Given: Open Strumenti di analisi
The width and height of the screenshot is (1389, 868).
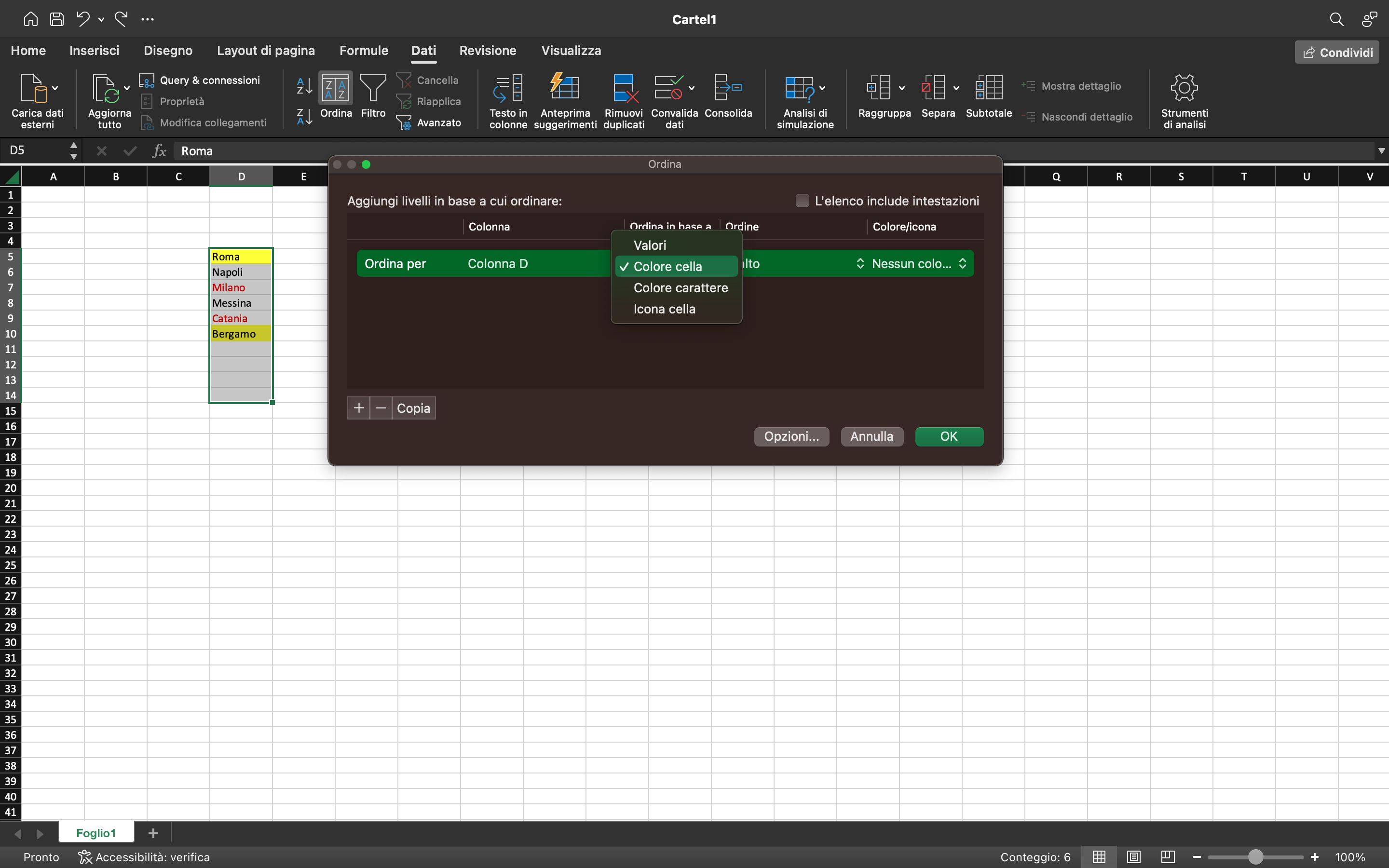Looking at the screenshot, I should tap(1184, 101).
